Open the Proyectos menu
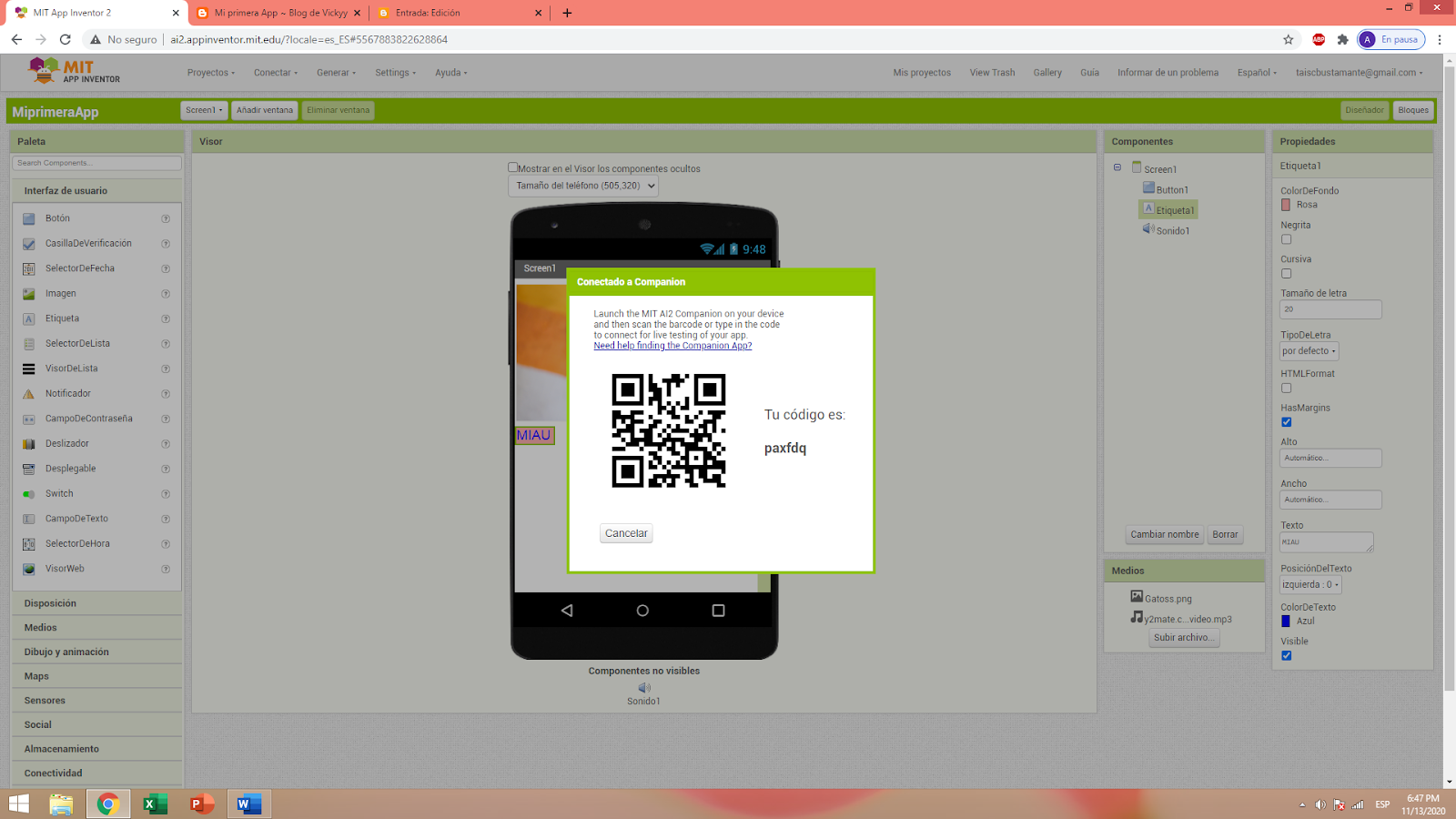The width and height of the screenshot is (1456, 819). tap(211, 73)
